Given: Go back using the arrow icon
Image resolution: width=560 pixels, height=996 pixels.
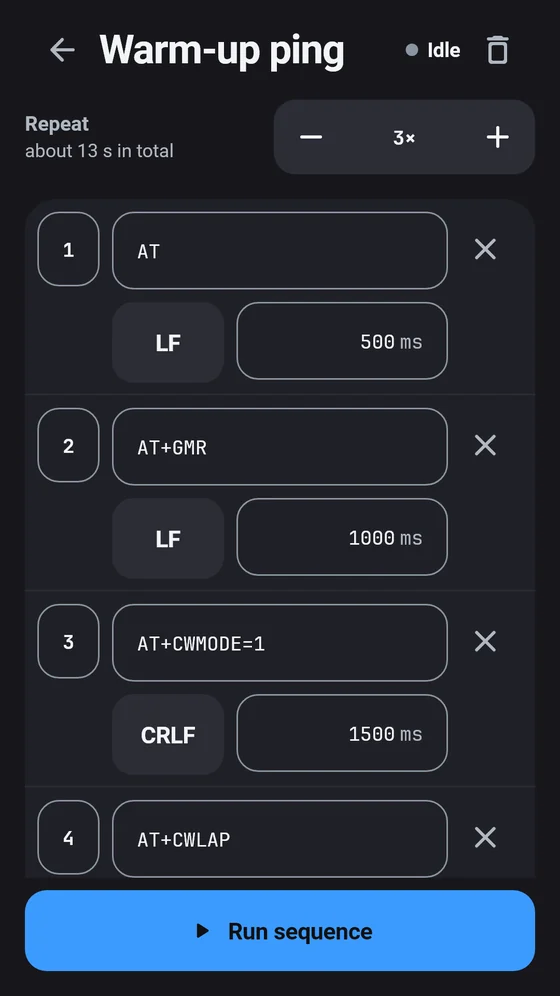Looking at the screenshot, I should tap(62, 50).
